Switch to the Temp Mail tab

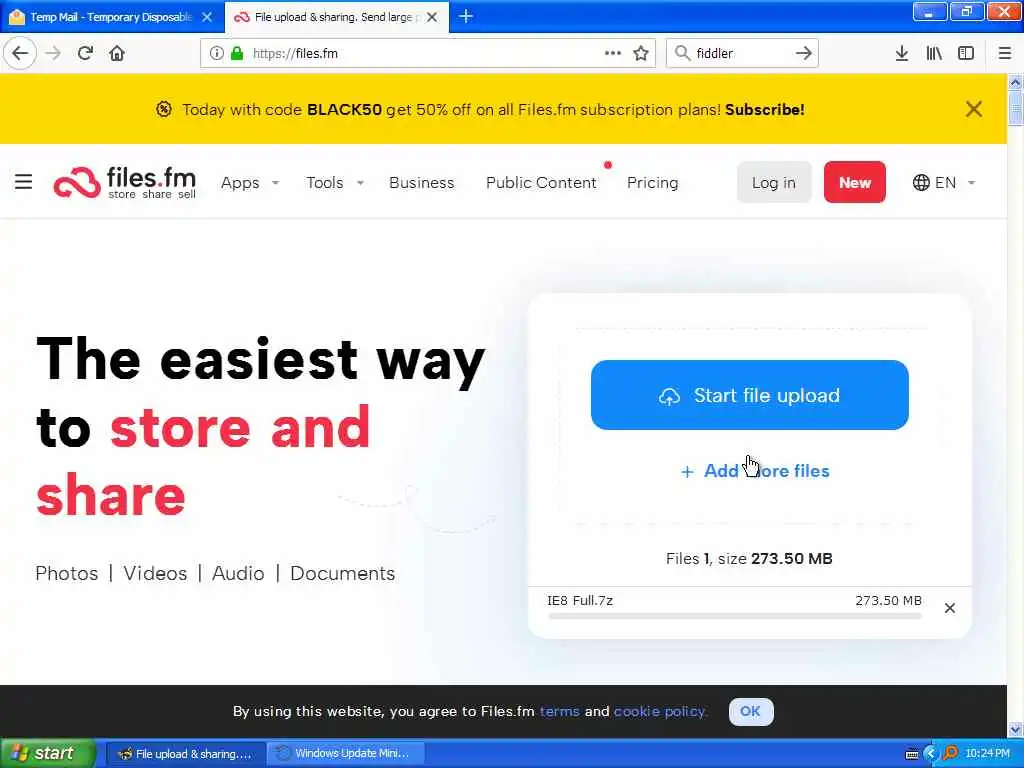click(111, 17)
